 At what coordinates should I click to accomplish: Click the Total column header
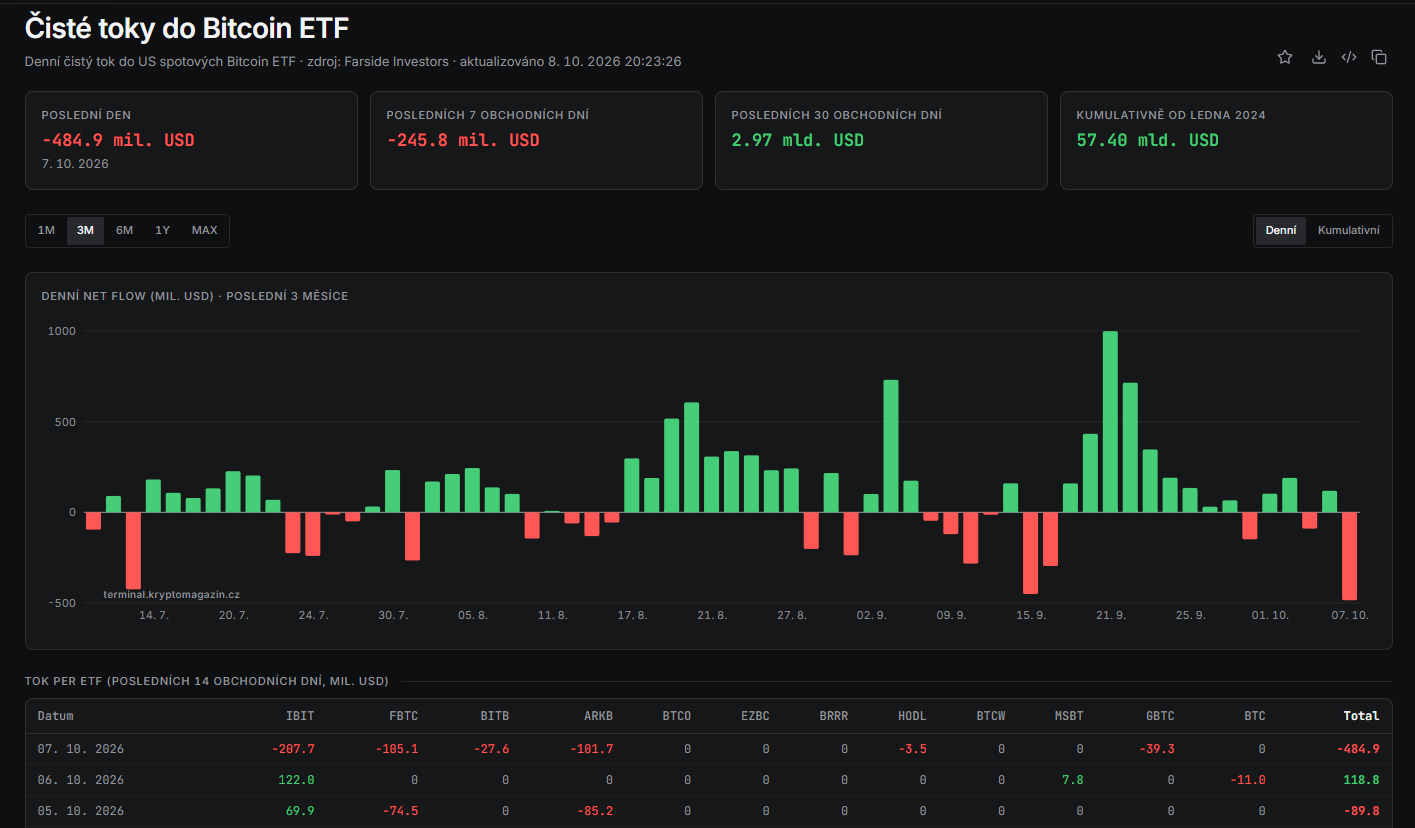point(1361,716)
